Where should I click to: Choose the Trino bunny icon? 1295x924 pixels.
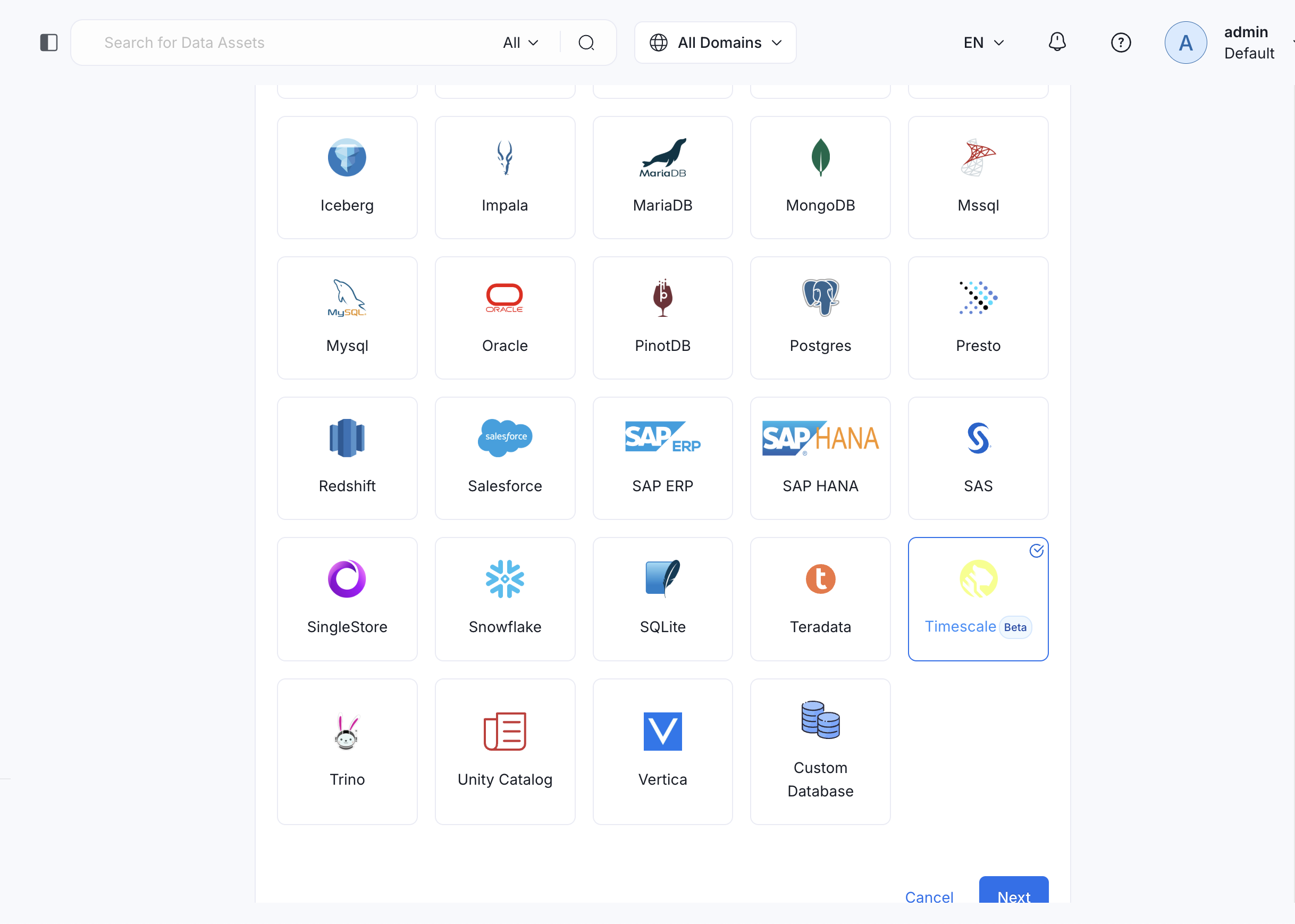coord(347,732)
